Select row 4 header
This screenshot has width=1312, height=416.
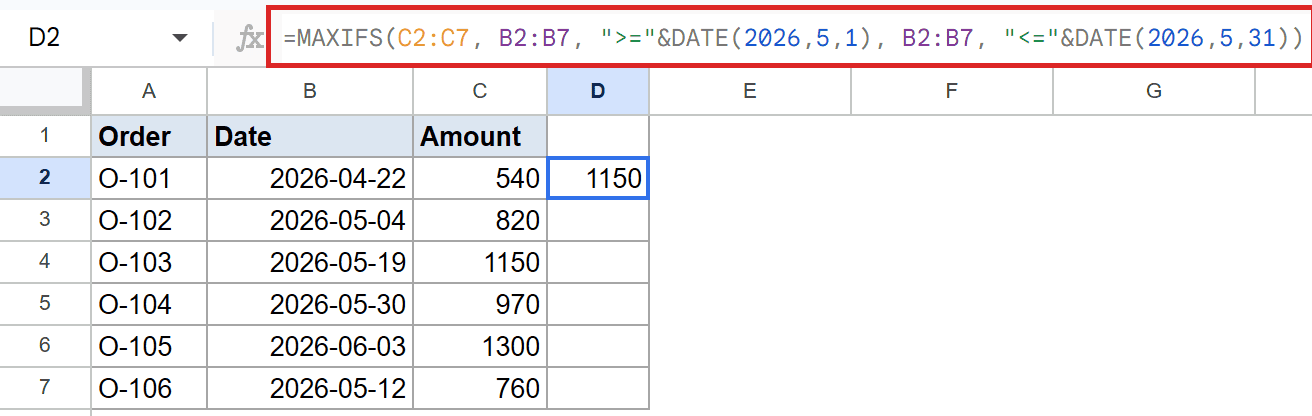(x=45, y=262)
